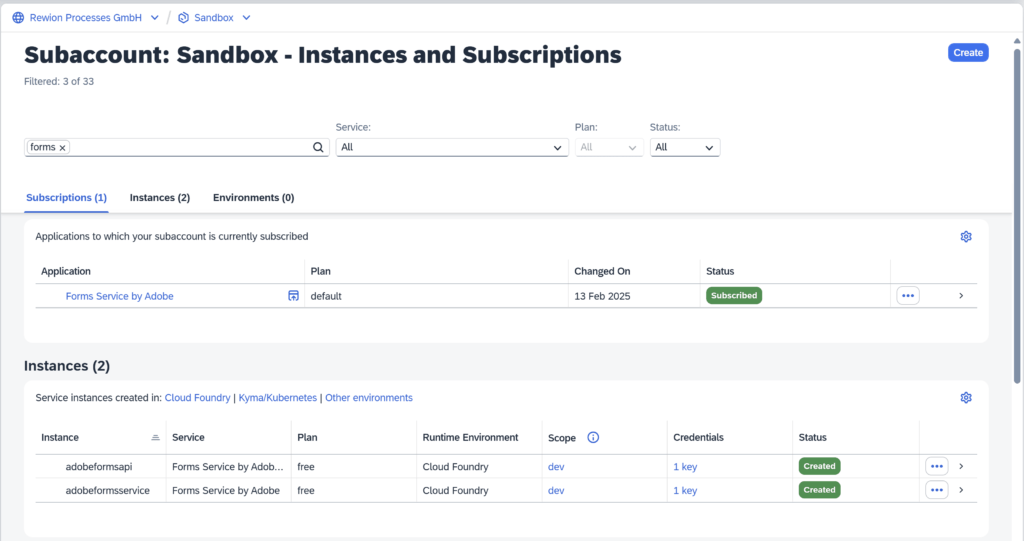The width and height of the screenshot is (1024, 541).
Task: Open Subscriptions table settings gear
Action: (x=966, y=237)
